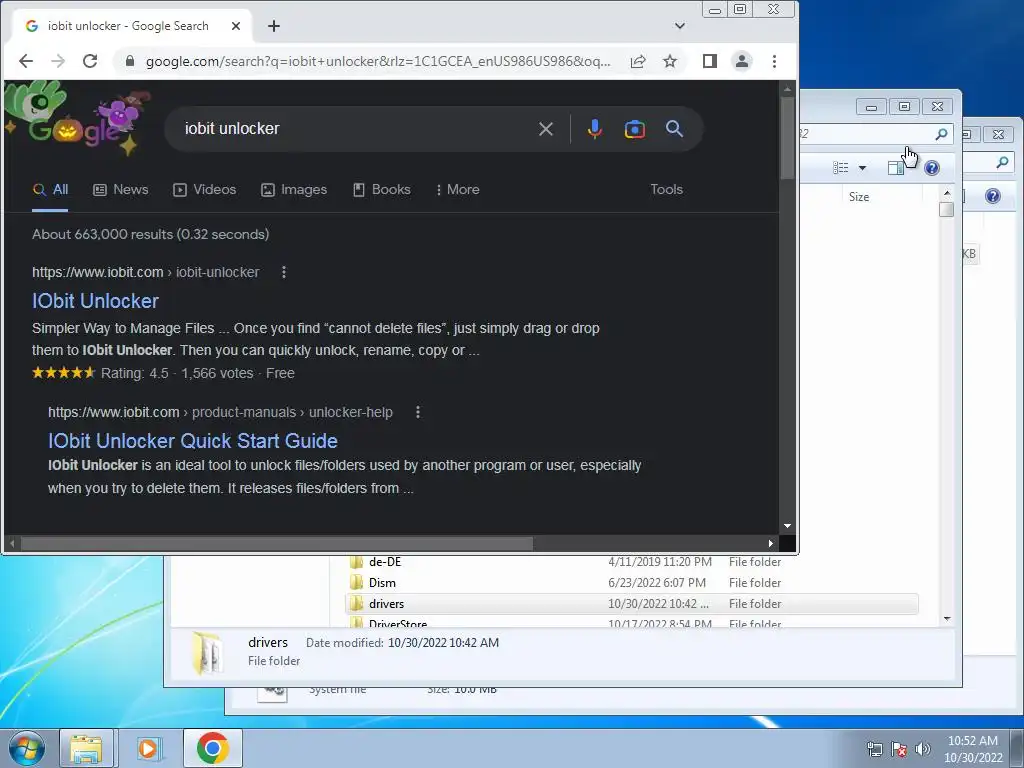
Task: Open Windows Explorer from taskbar
Action: 86,748
